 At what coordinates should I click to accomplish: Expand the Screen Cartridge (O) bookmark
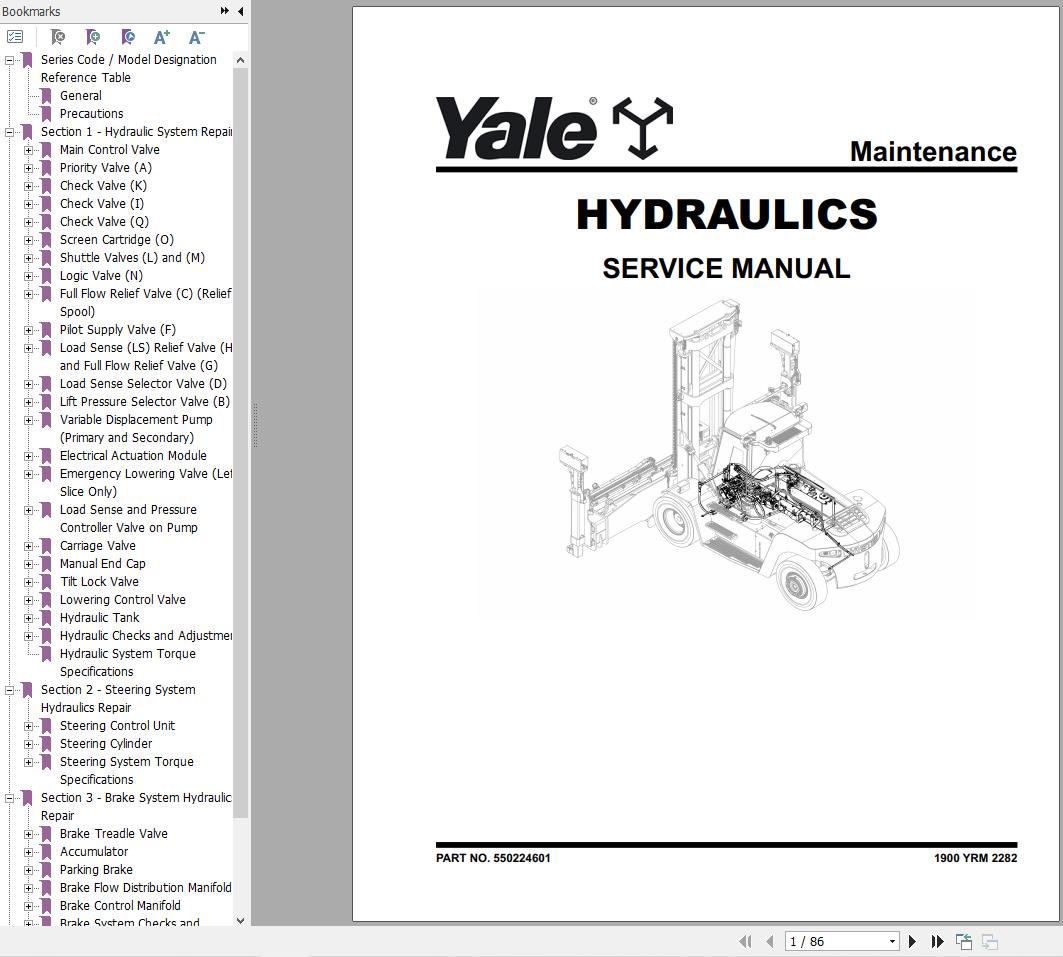click(x=28, y=241)
